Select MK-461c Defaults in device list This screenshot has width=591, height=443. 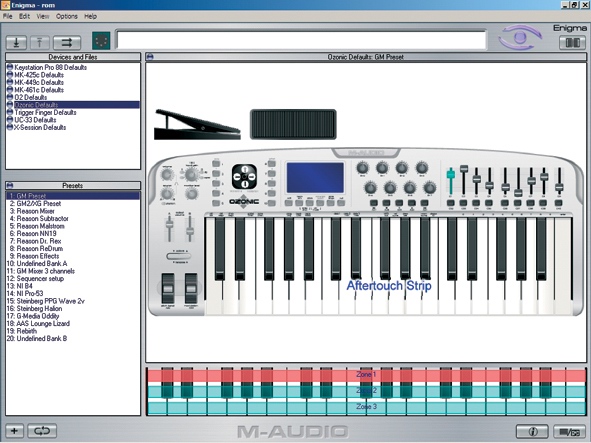(39, 90)
